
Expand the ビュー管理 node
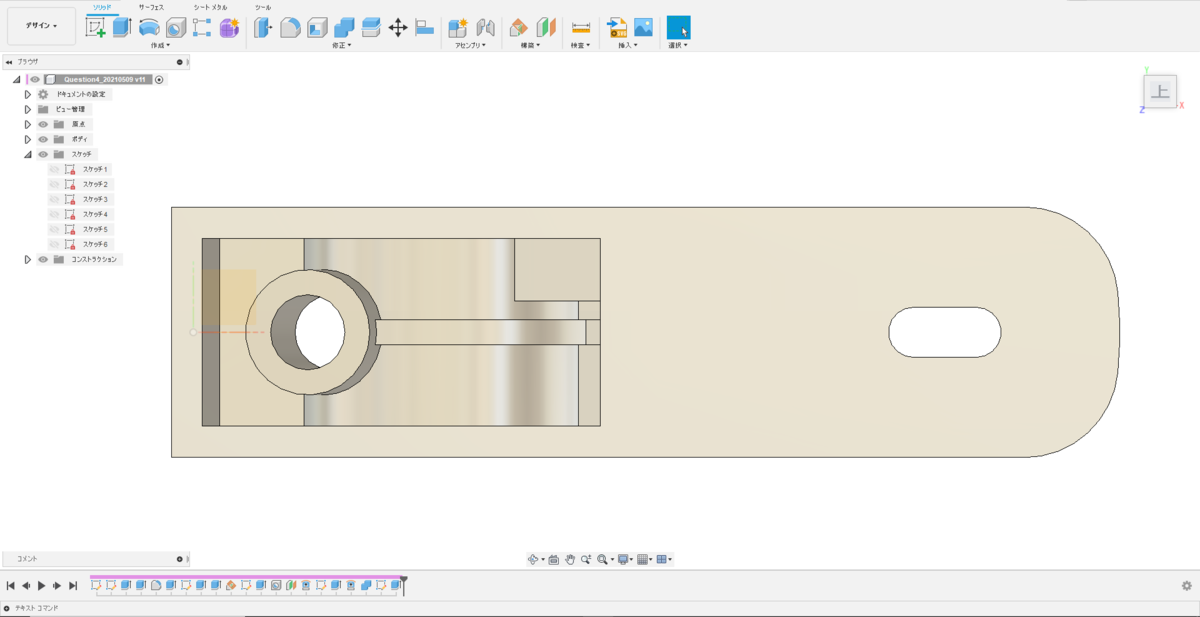(x=28, y=109)
